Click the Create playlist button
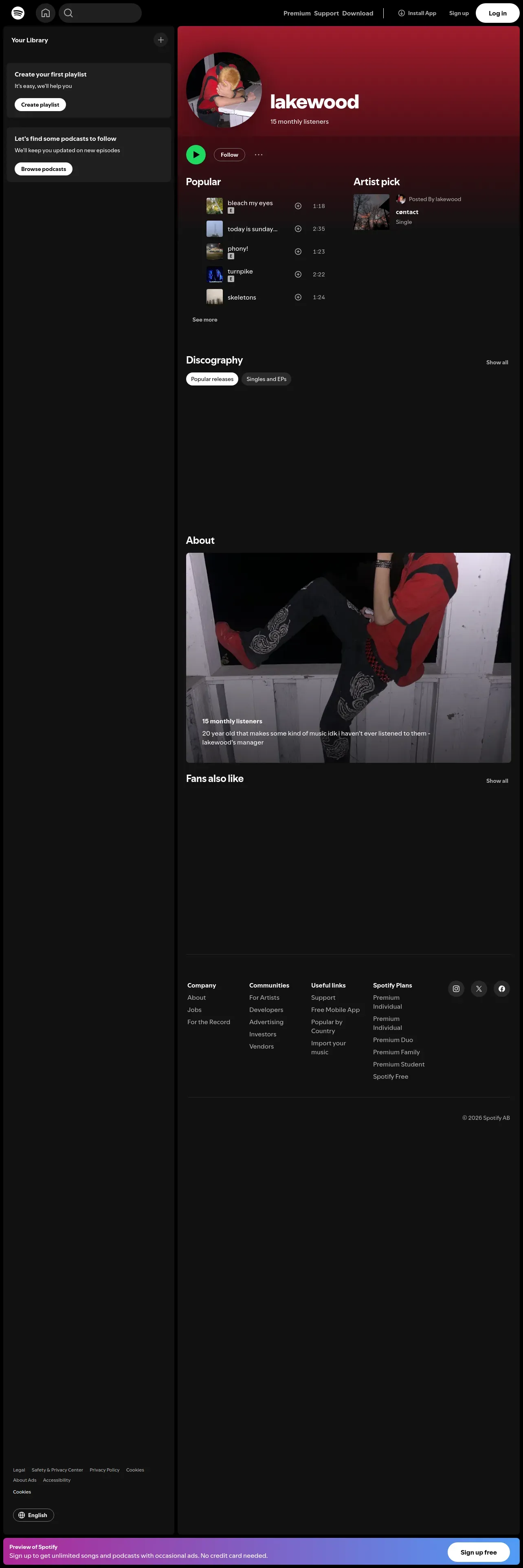The width and height of the screenshot is (523, 1568). click(40, 105)
